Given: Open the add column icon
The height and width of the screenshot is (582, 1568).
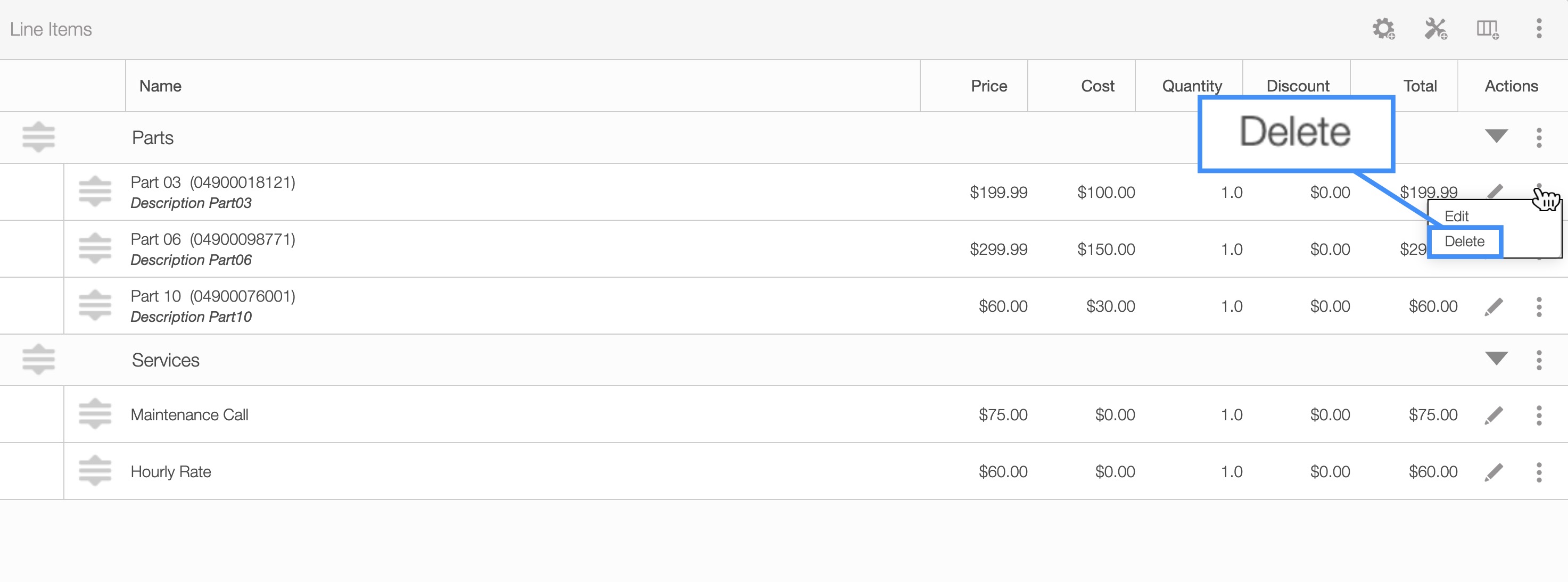Looking at the screenshot, I should 1487,29.
